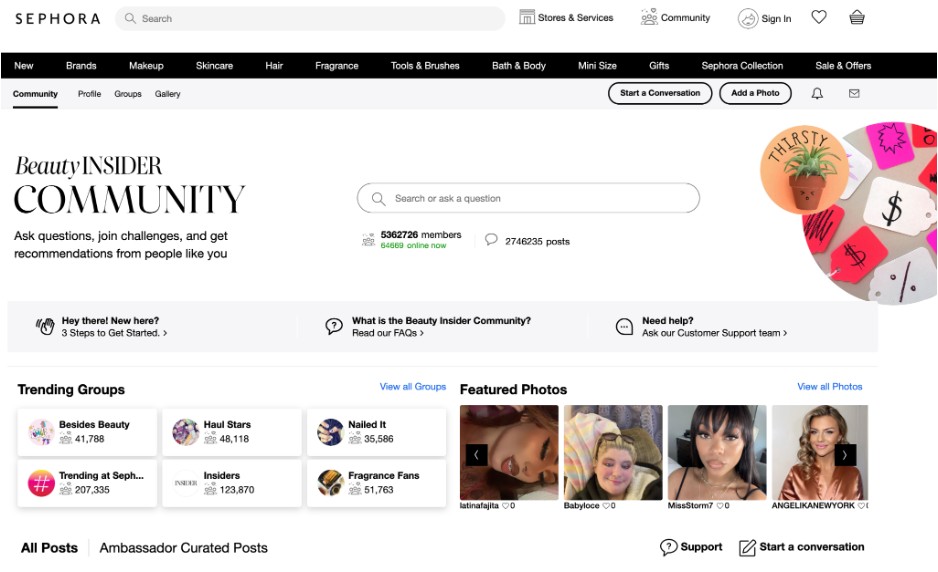
Task: Click the Add a Photo button
Action: click(755, 93)
